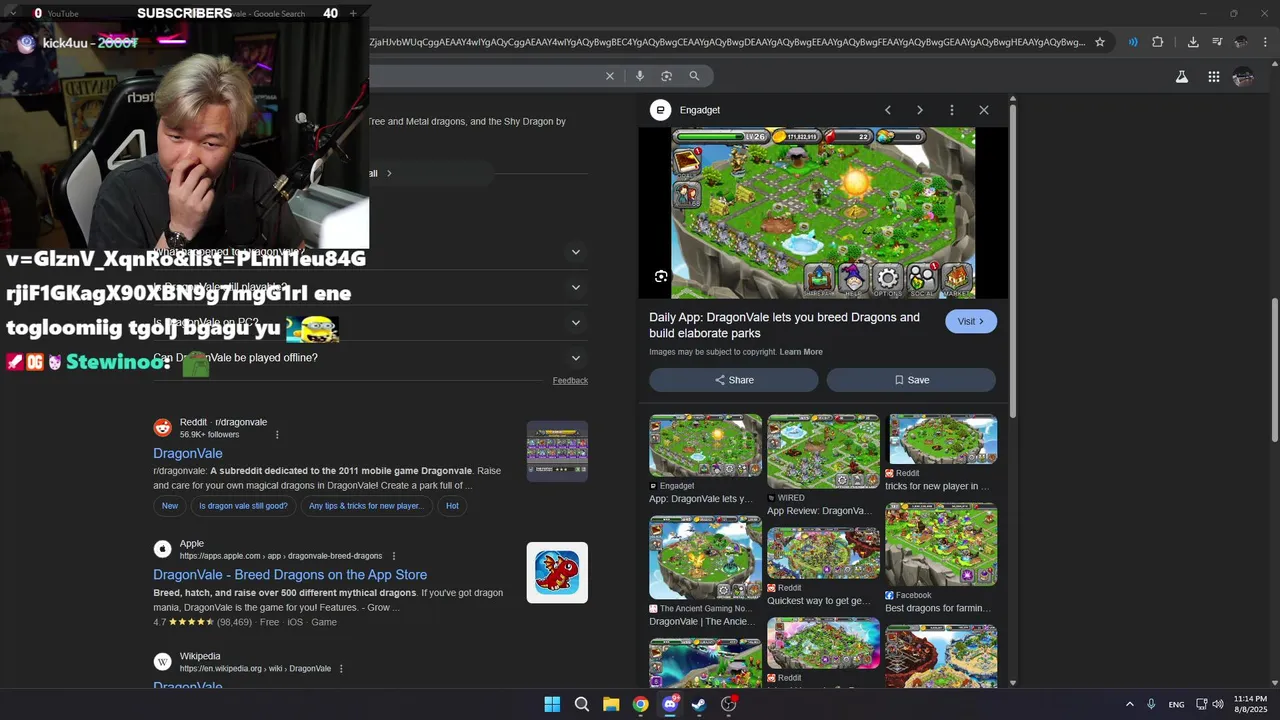This screenshot has width=1280, height=720.
Task: Open the large DragonVale preview image
Action: point(823,213)
